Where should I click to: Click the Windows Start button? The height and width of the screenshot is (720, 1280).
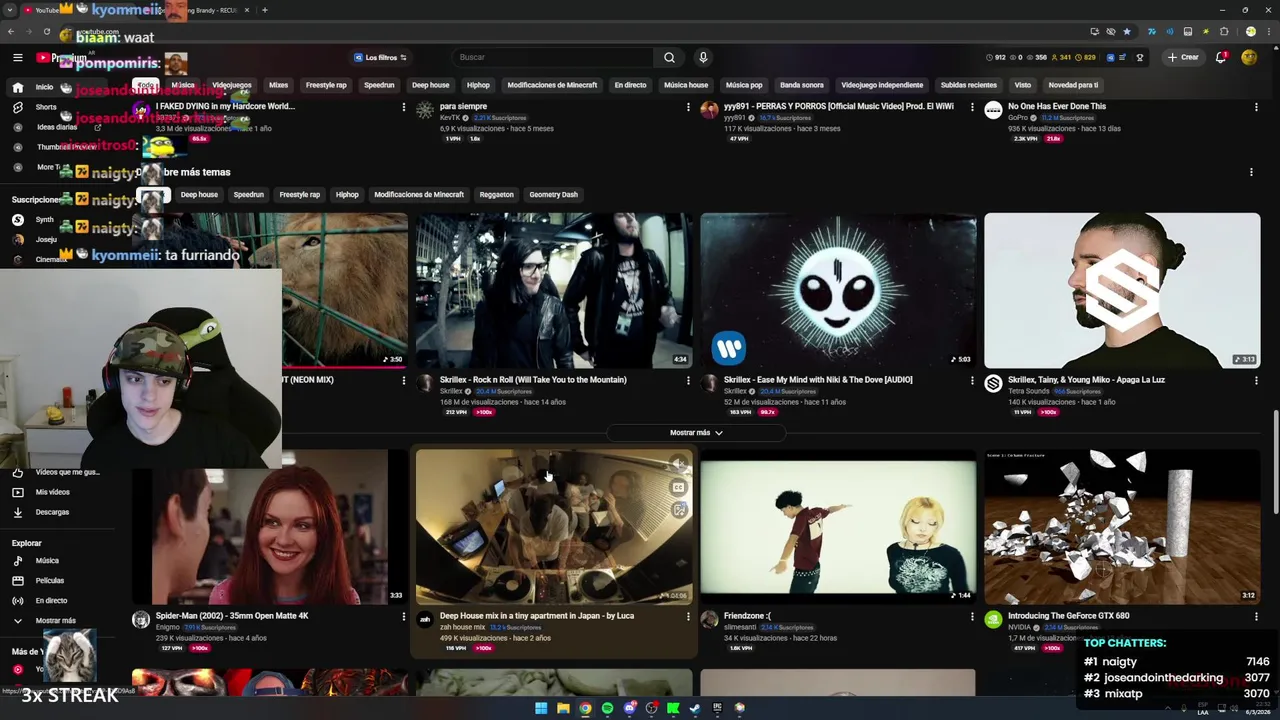(x=541, y=708)
